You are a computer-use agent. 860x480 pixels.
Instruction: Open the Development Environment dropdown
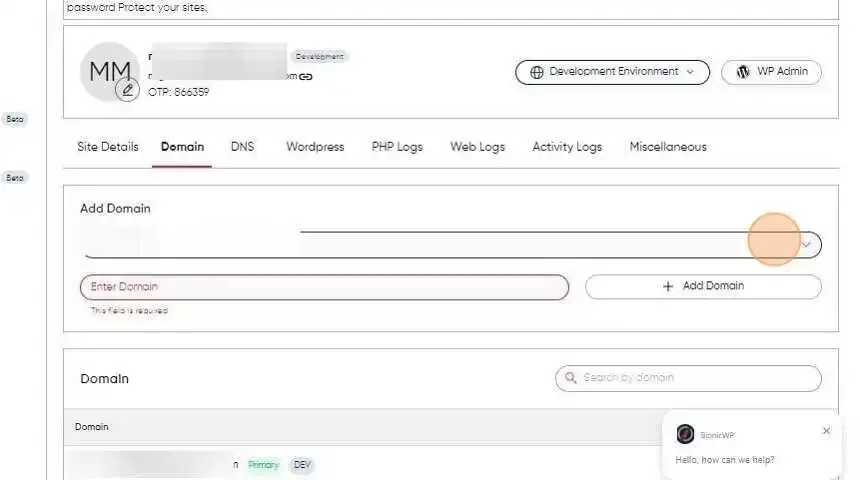[612, 72]
